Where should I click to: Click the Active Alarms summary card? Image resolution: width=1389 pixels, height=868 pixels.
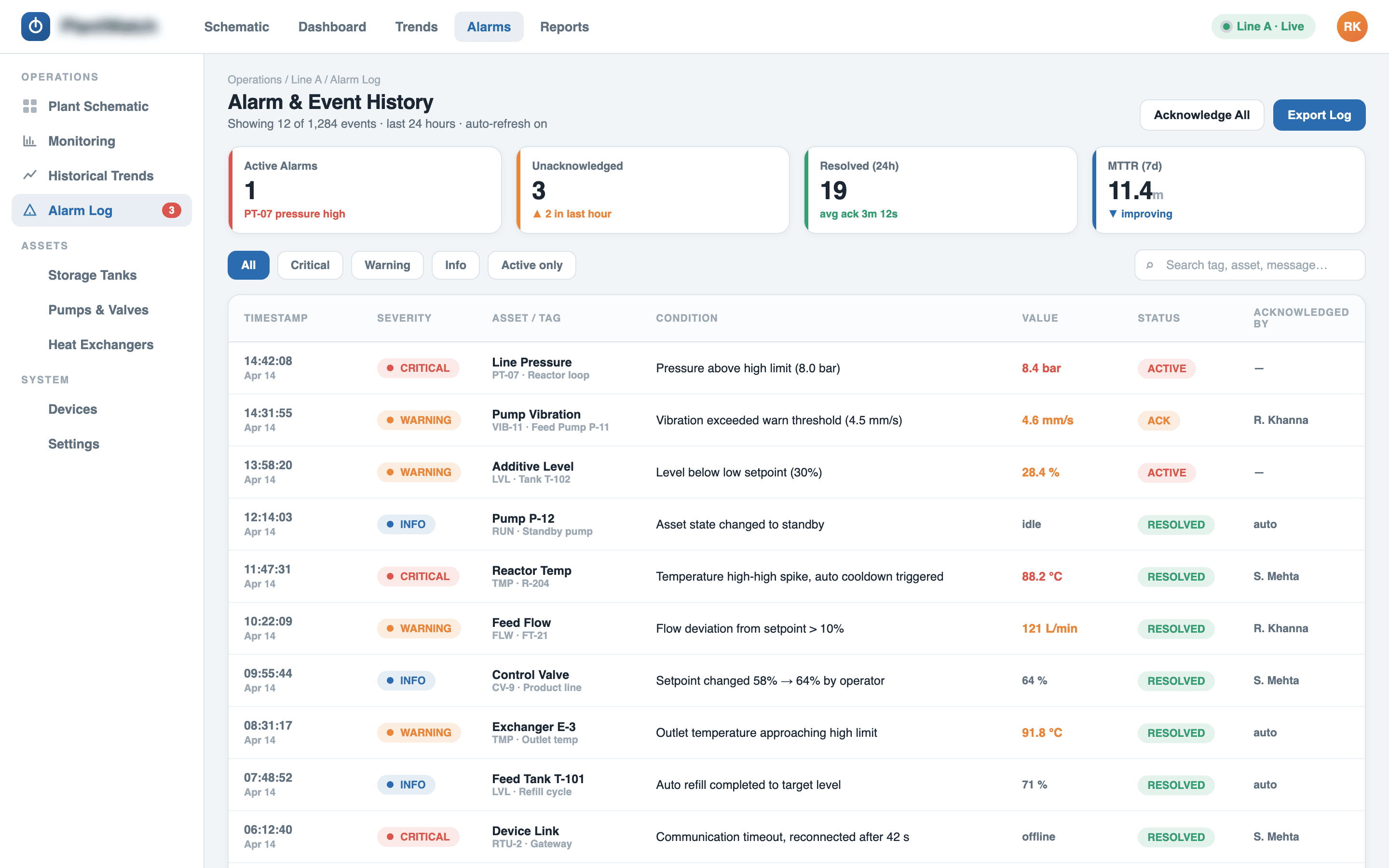pos(365,190)
